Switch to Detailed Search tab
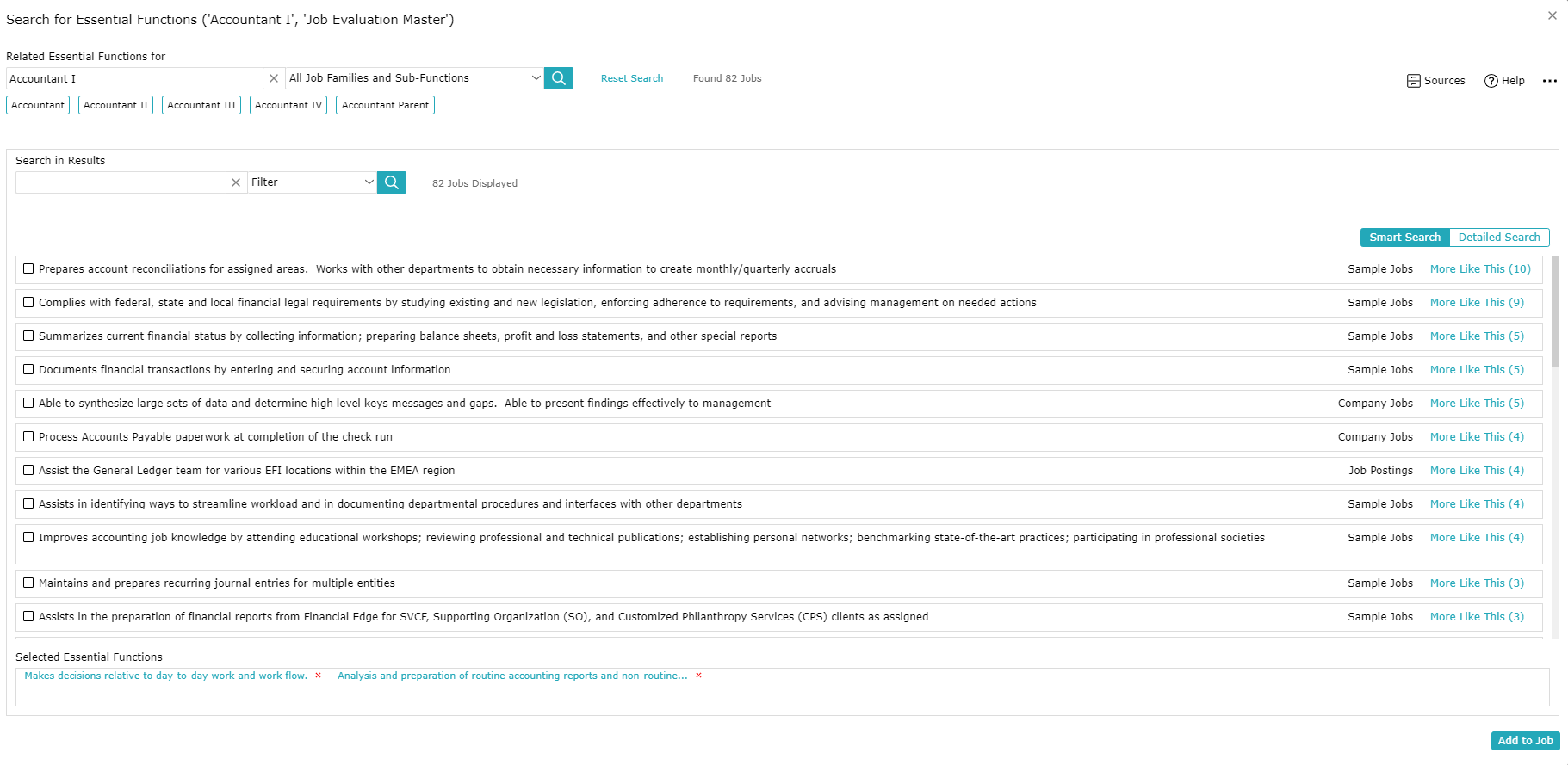Viewport: 1568px width, 765px height. pyautogui.click(x=1498, y=238)
